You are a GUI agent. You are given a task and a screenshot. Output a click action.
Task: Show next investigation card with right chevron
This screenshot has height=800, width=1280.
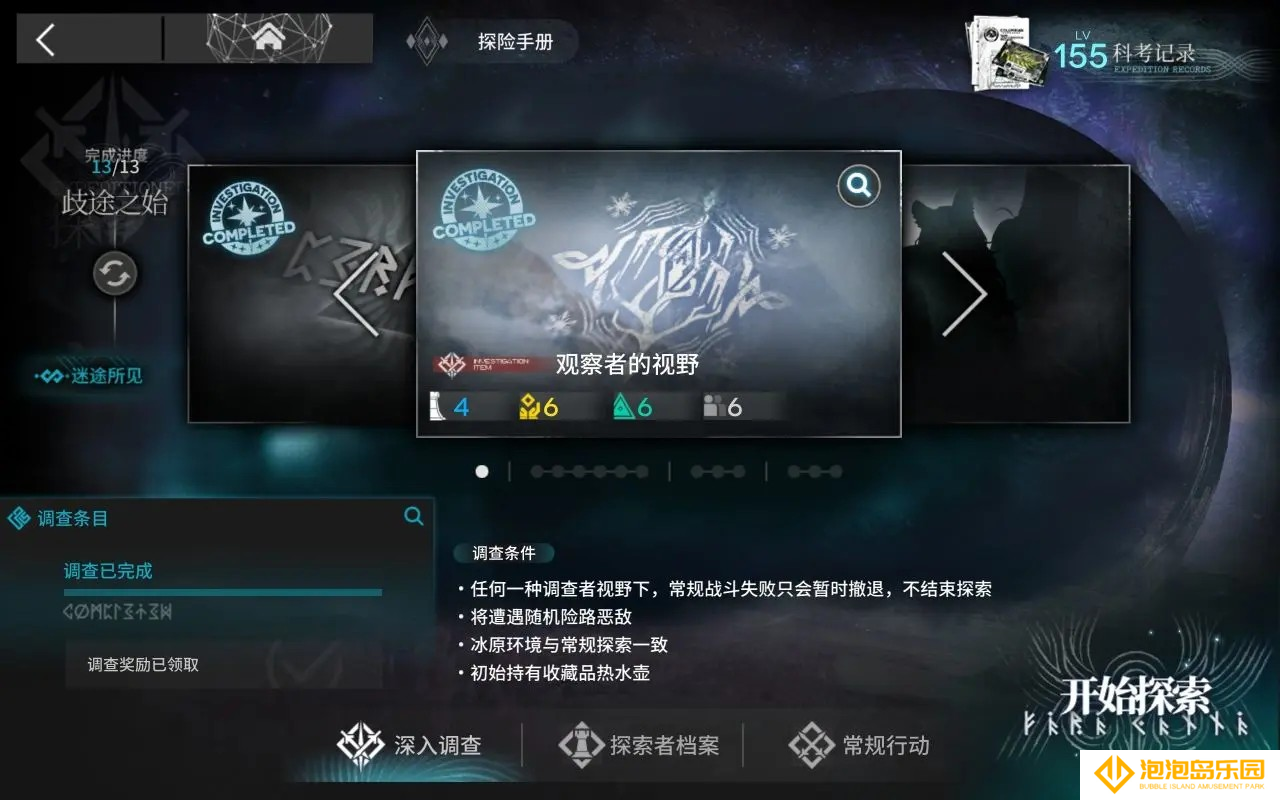[964, 294]
